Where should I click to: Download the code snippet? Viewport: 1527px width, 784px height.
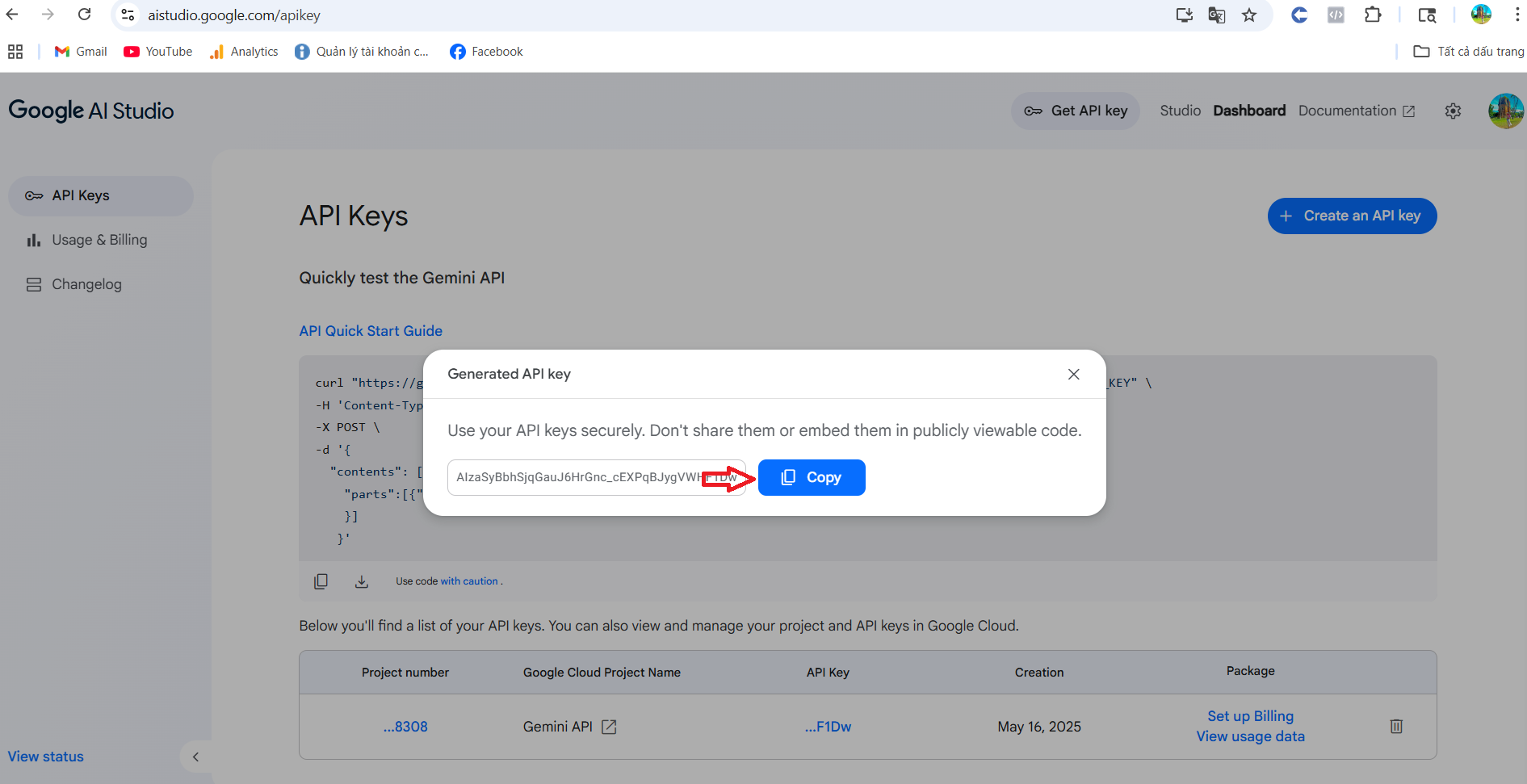pyautogui.click(x=362, y=581)
